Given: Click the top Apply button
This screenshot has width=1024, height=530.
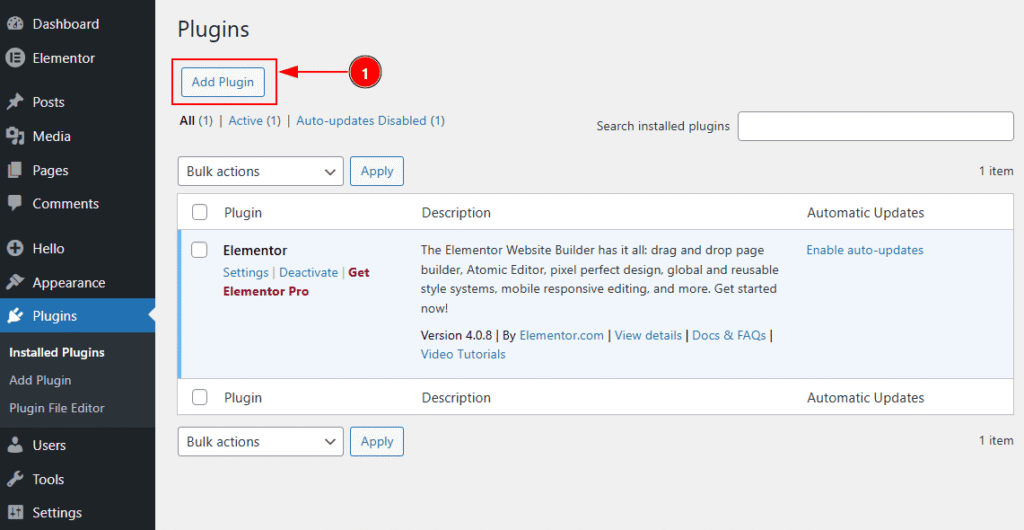Looking at the screenshot, I should [x=377, y=171].
